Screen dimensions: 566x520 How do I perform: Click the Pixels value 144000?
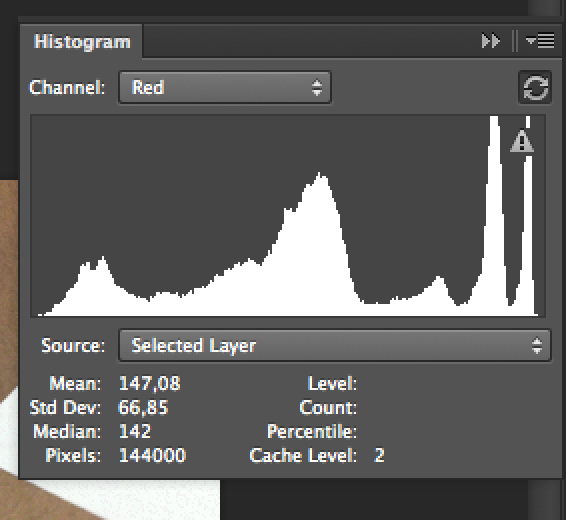[x=152, y=455]
